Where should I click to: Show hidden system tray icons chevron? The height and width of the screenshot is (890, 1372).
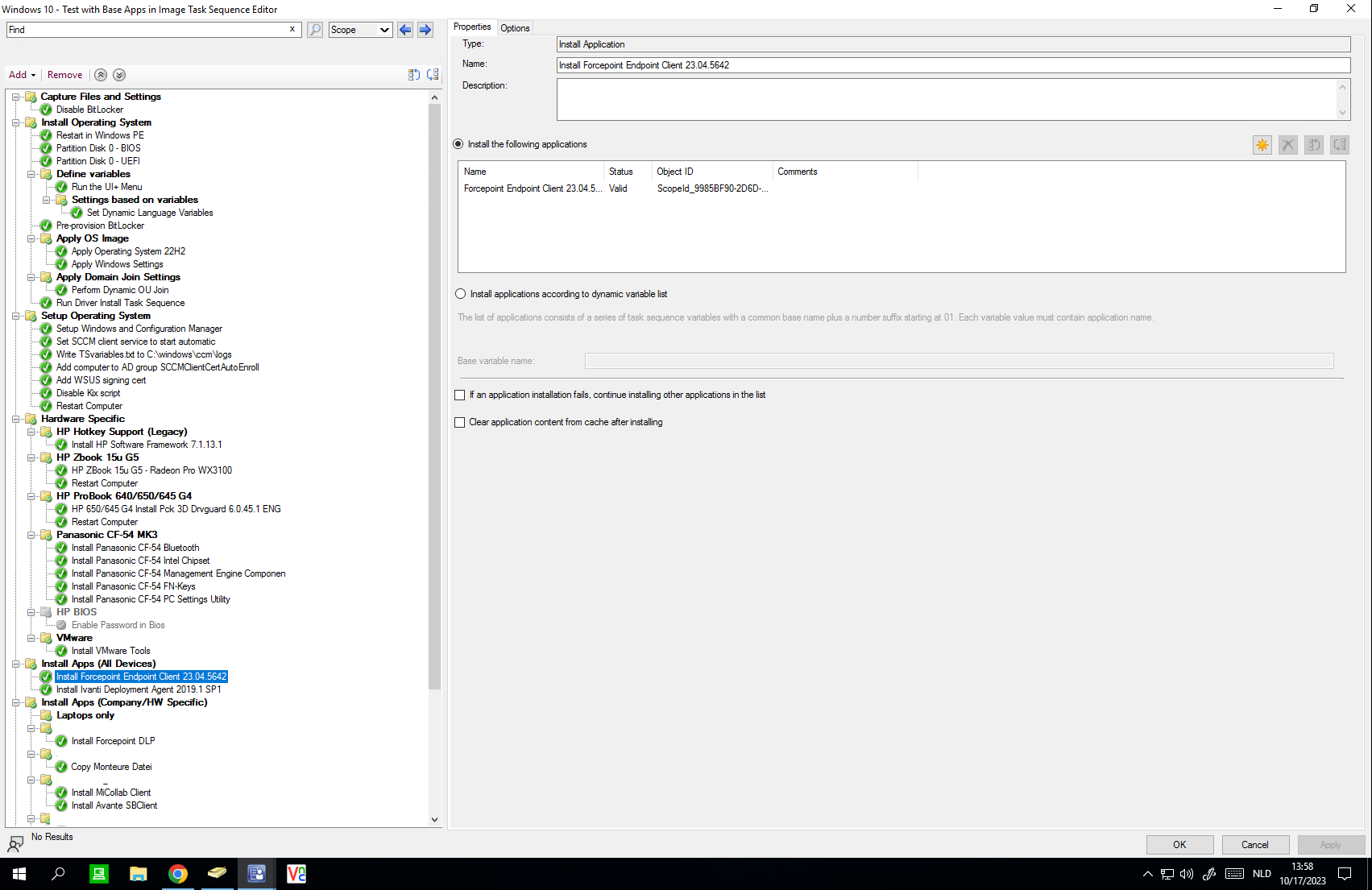(x=1148, y=874)
